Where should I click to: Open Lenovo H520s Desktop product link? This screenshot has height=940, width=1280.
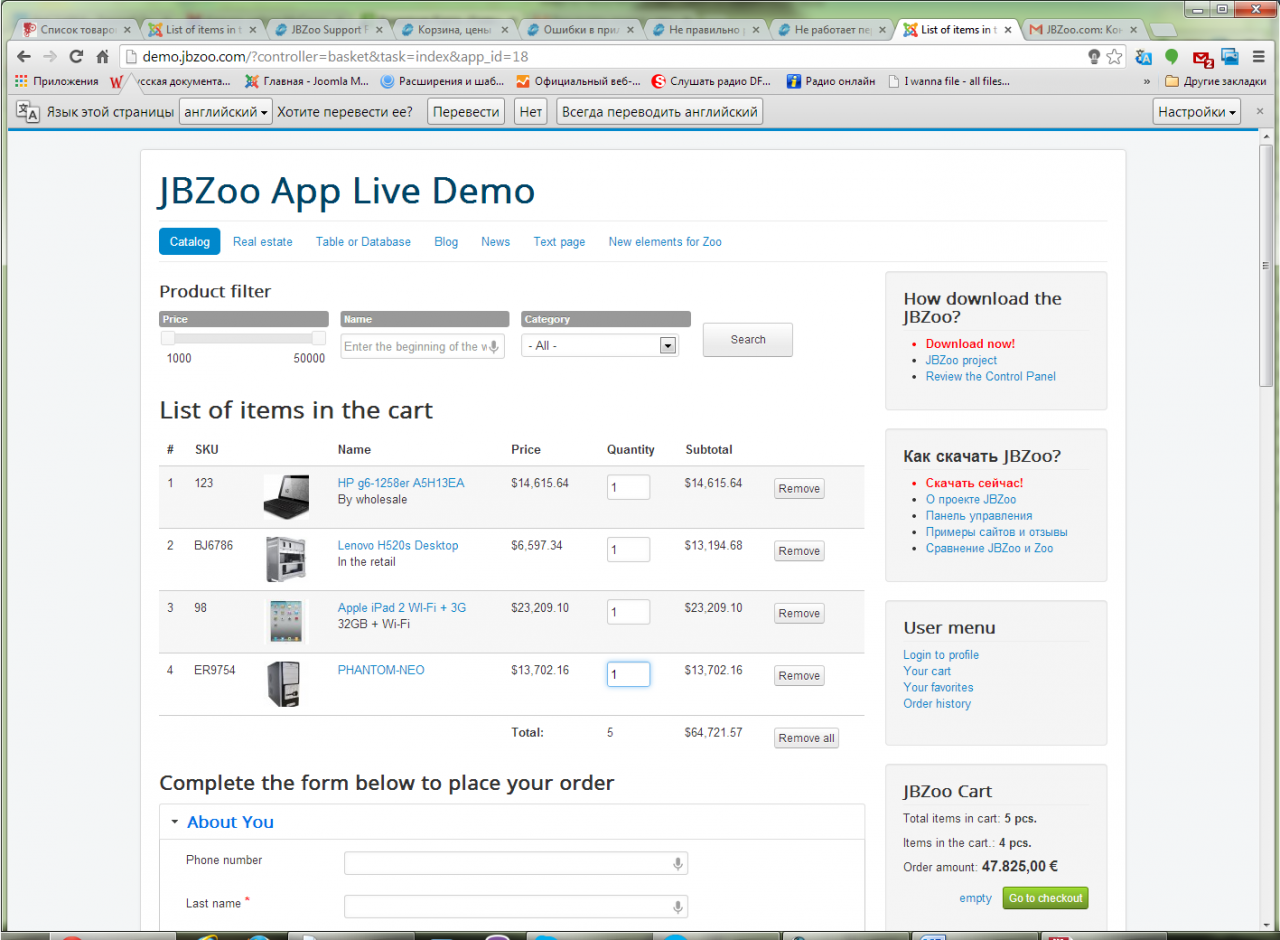[398, 545]
